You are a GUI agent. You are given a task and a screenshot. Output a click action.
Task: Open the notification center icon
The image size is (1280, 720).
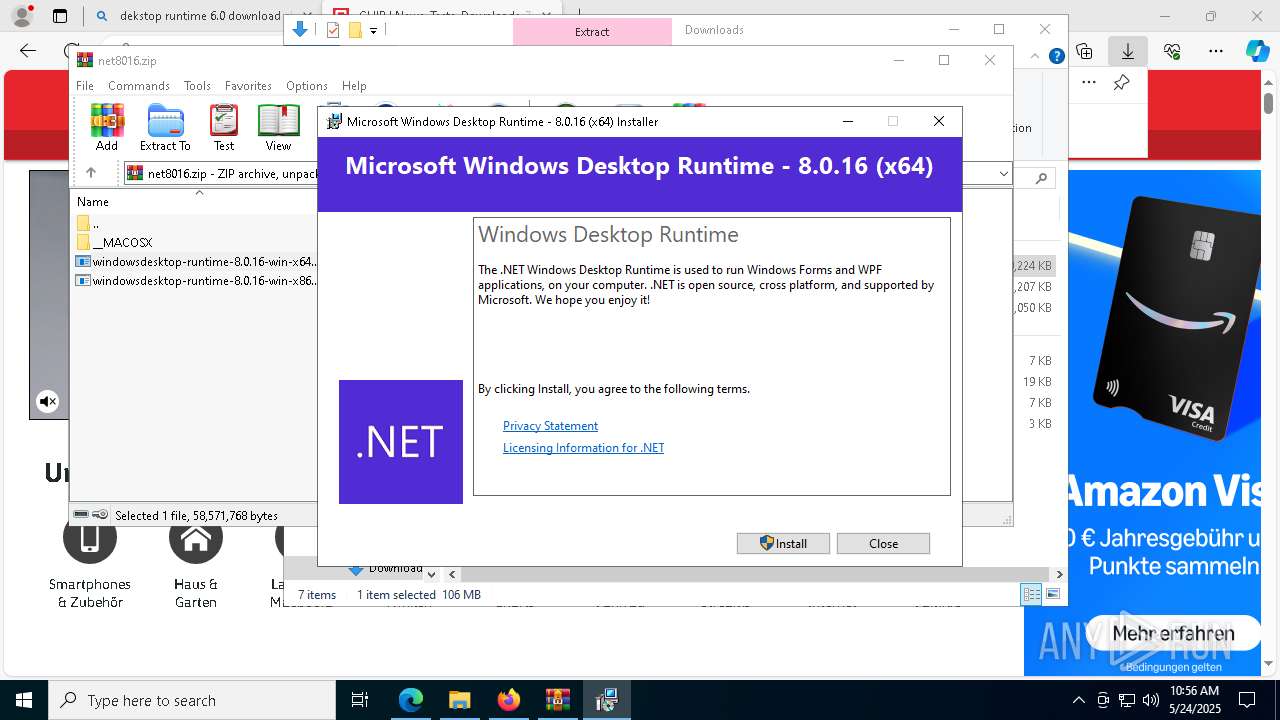[1247, 700]
